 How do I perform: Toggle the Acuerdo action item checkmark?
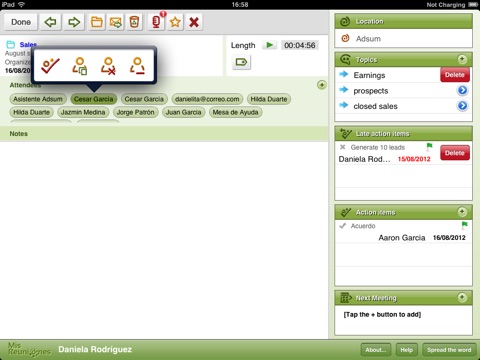pyautogui.click(x=342, y=226)
